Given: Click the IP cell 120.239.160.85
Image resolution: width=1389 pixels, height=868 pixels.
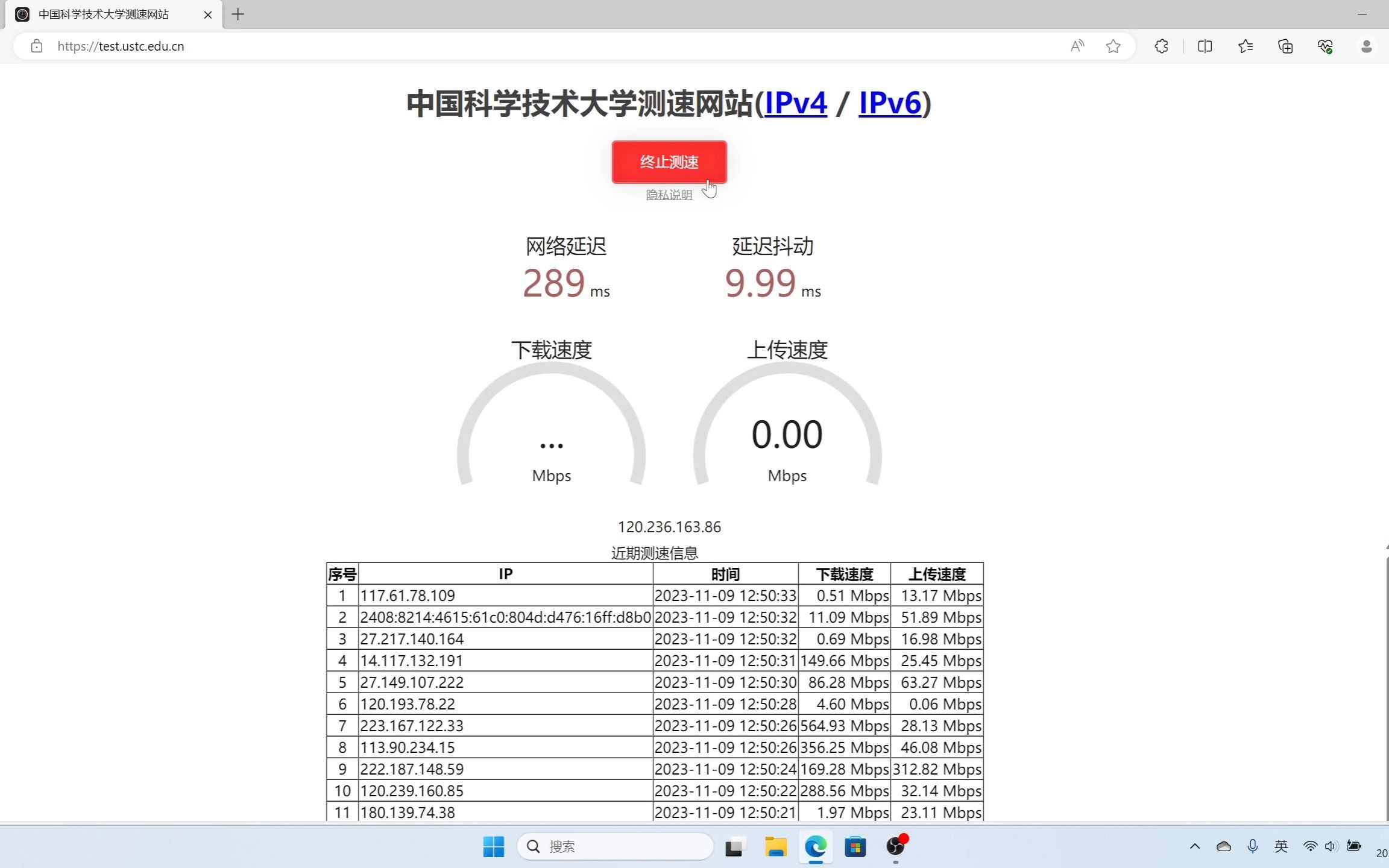Looking at the screenshot, I should click(506, 791).
